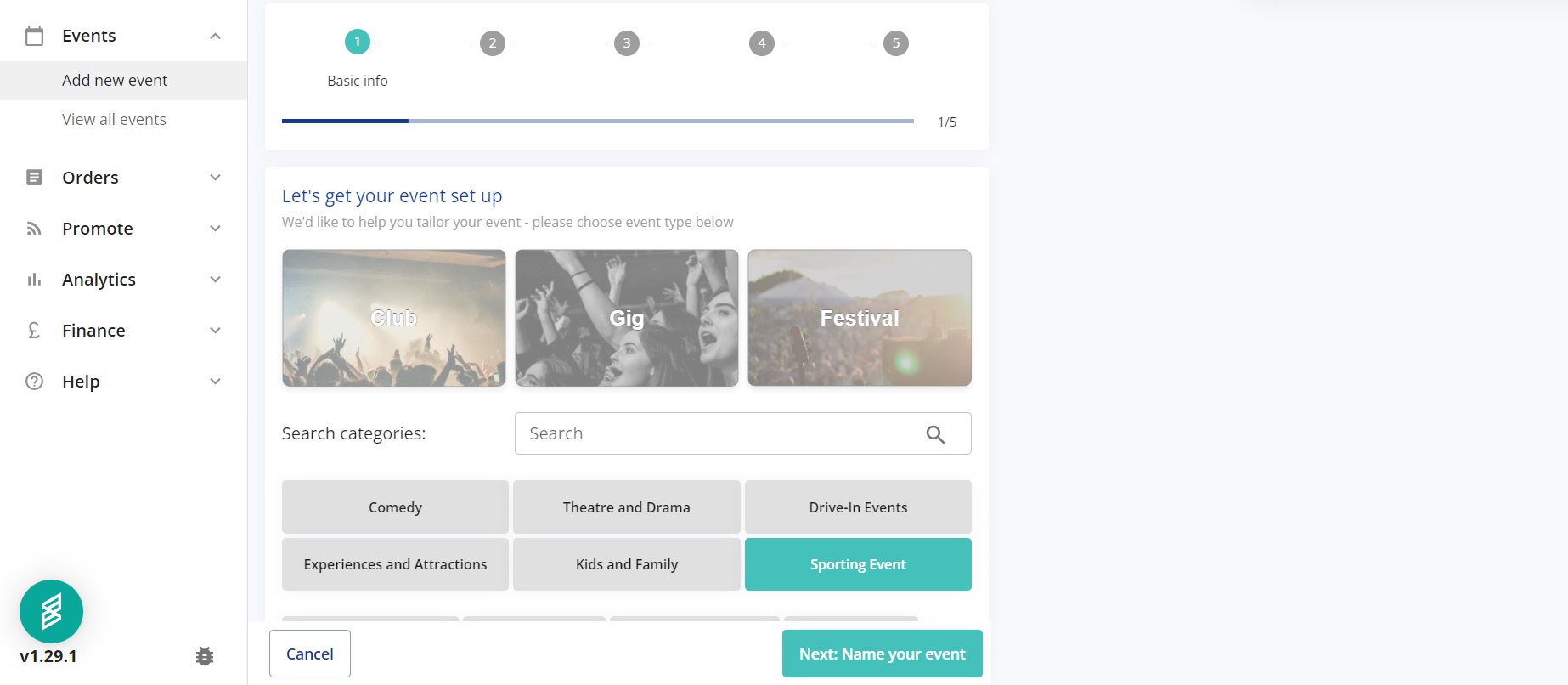
Task: Click the Events calendar icon
Action: tap(34, 36)
